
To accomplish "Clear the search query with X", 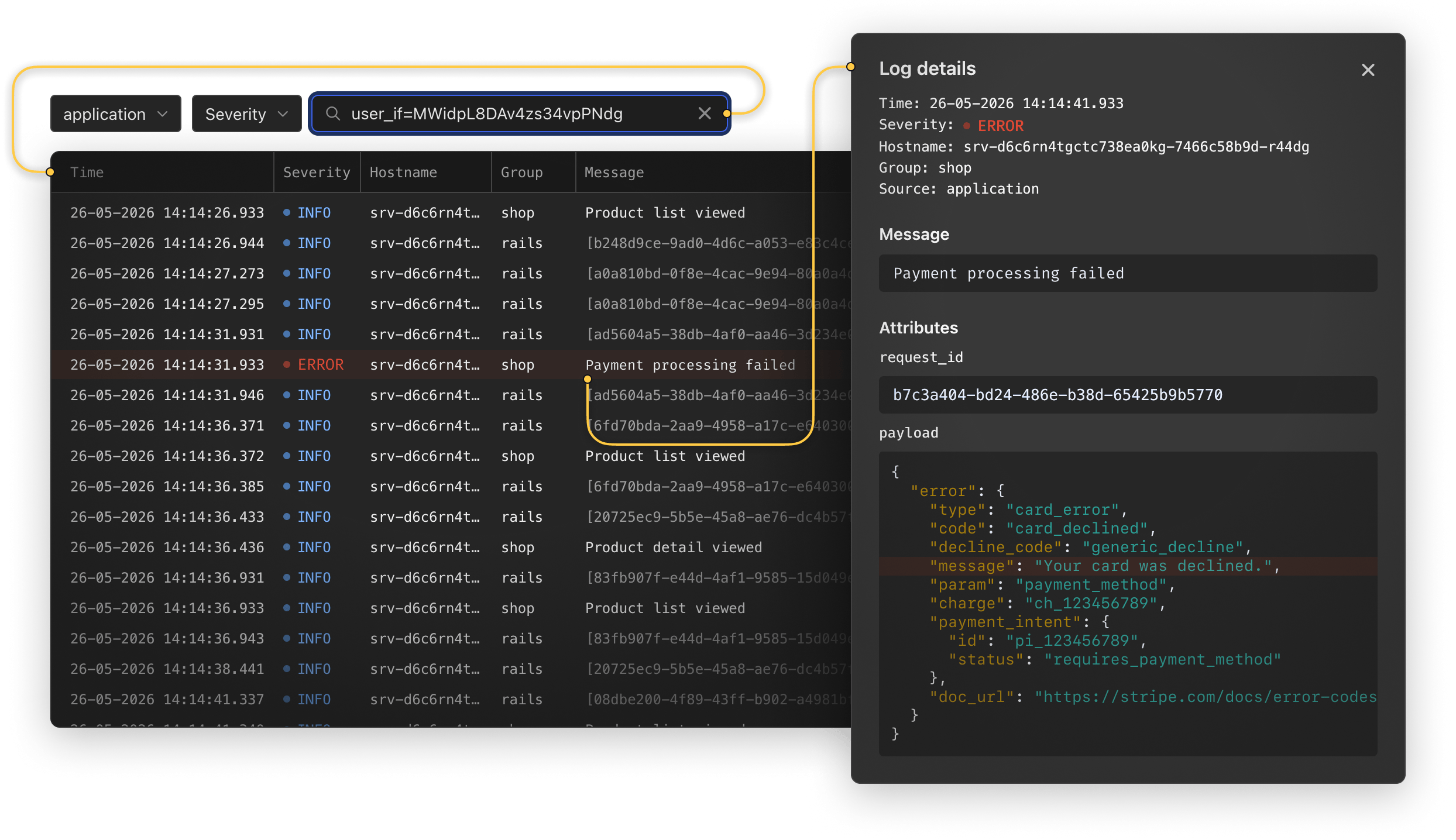I will (705, 113).
